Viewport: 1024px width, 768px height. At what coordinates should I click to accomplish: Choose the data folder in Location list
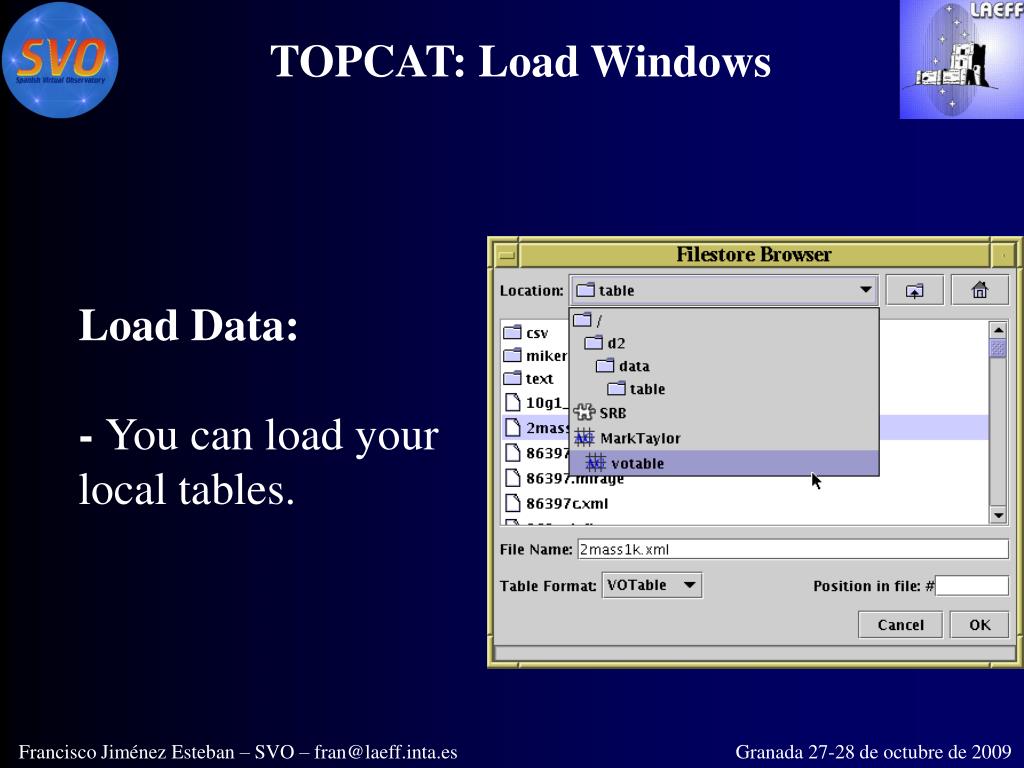724,366
